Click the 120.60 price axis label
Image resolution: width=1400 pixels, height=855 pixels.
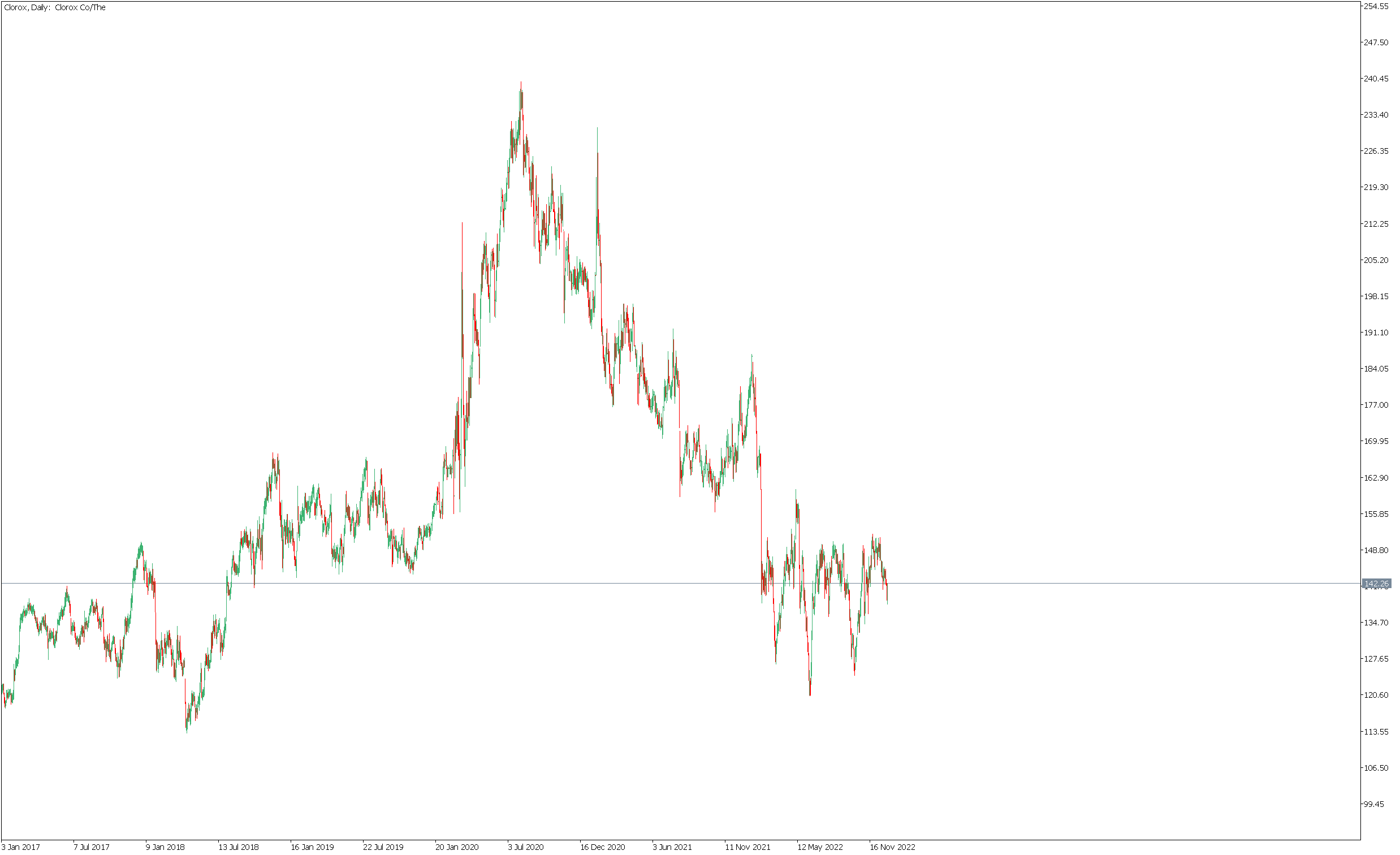(x=1376, y=696)
